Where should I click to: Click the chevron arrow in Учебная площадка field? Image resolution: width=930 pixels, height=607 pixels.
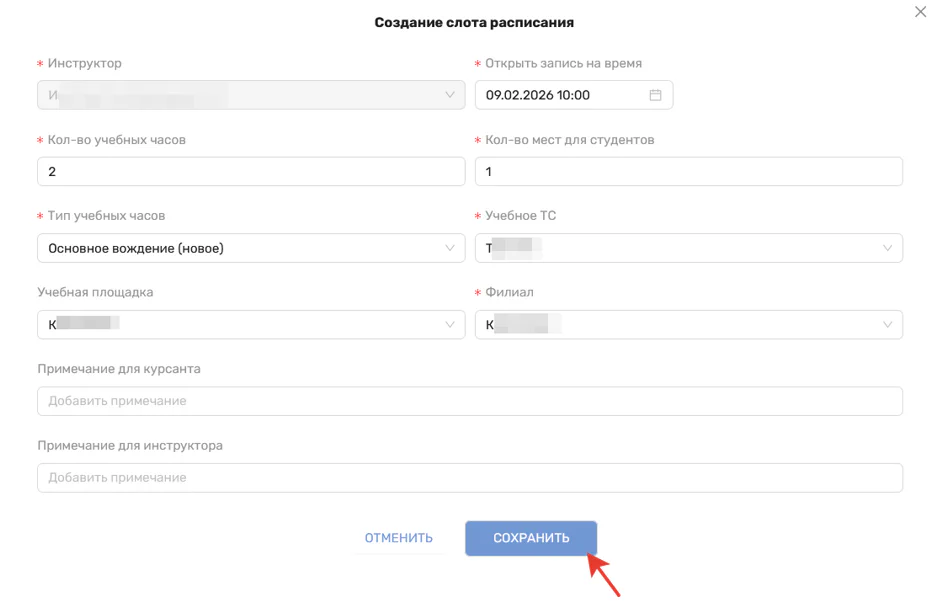click(x=449, y=324)
